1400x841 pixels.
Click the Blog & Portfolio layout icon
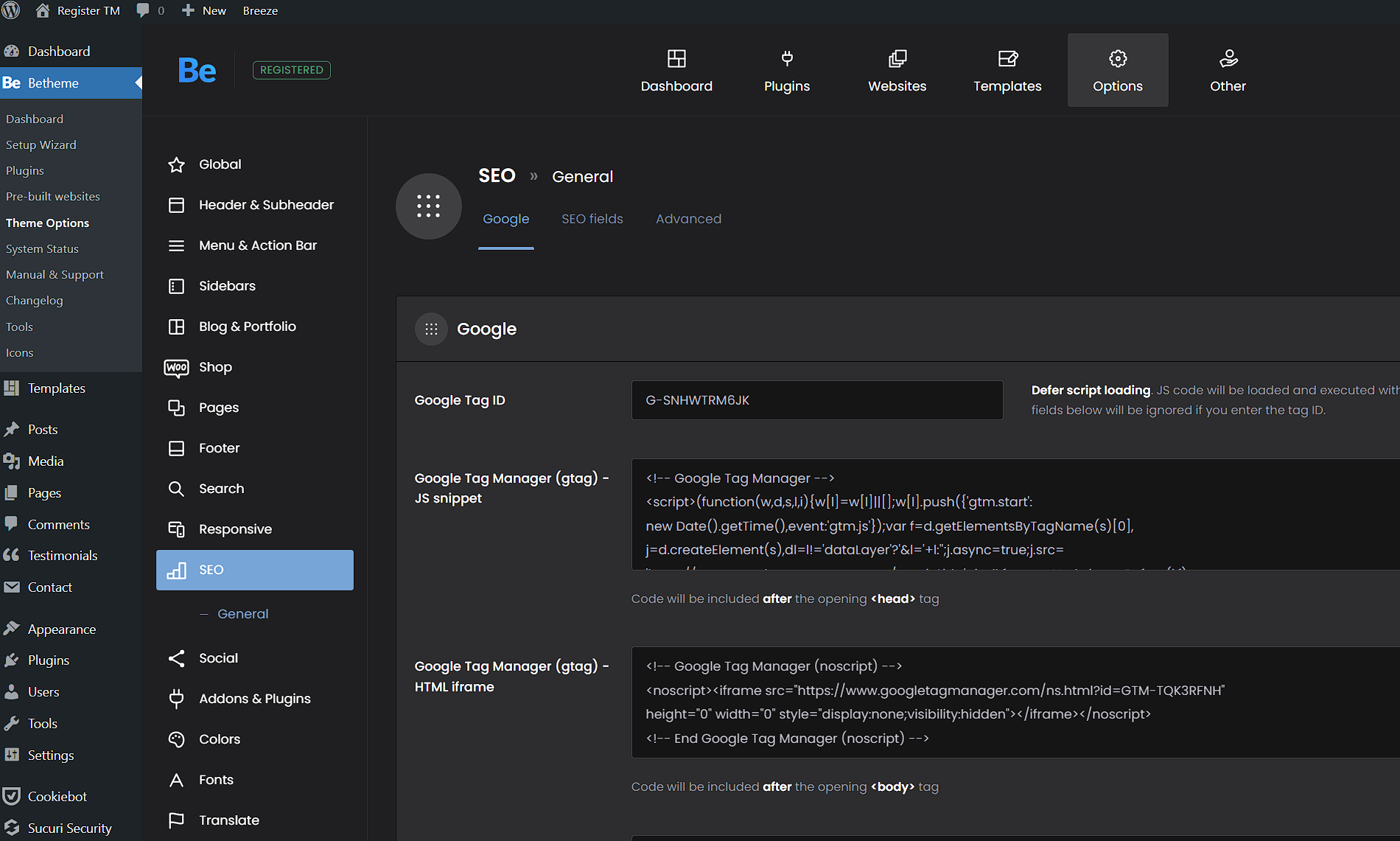(176, 327)
